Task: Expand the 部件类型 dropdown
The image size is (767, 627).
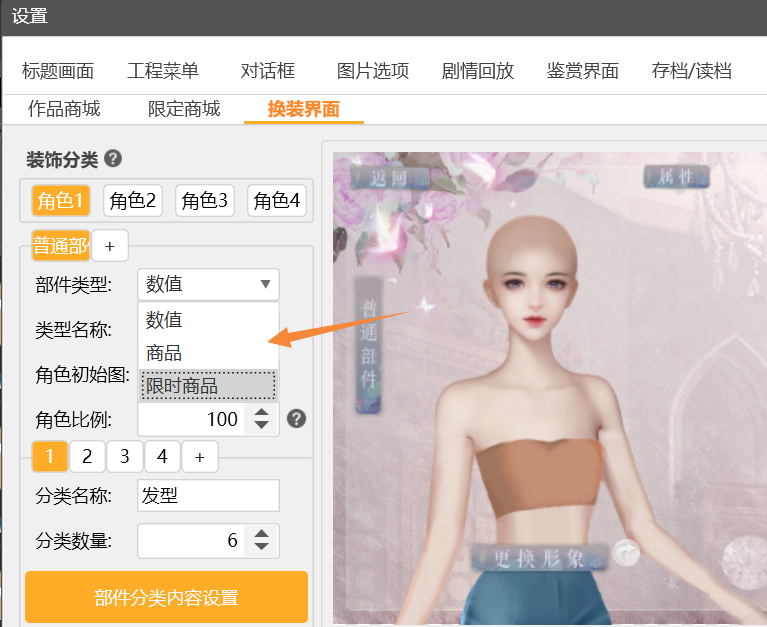Action: (x=208, y=284)
